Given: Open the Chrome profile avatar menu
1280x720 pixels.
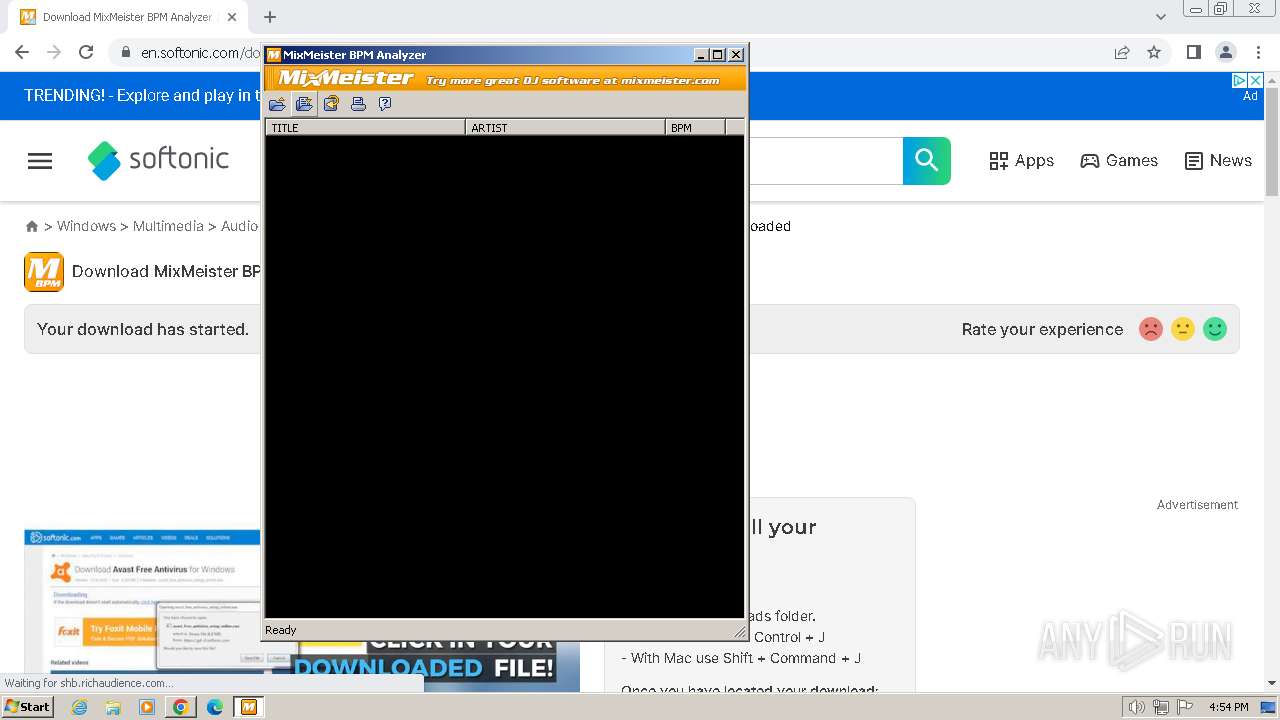Looking at the screenshot, I should (x=1225, y=52).
